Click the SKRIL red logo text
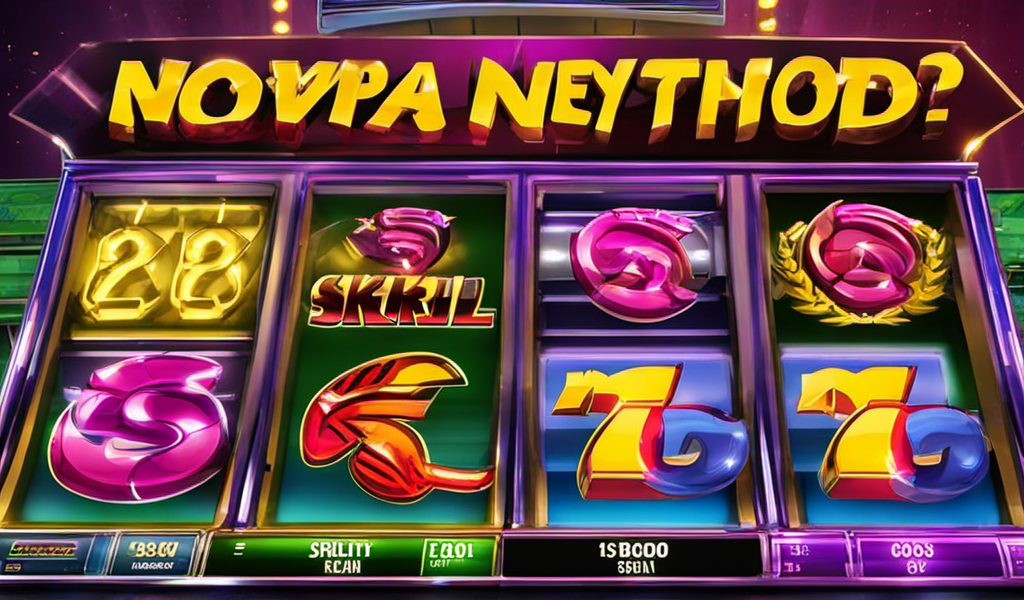 pos(400,301)
